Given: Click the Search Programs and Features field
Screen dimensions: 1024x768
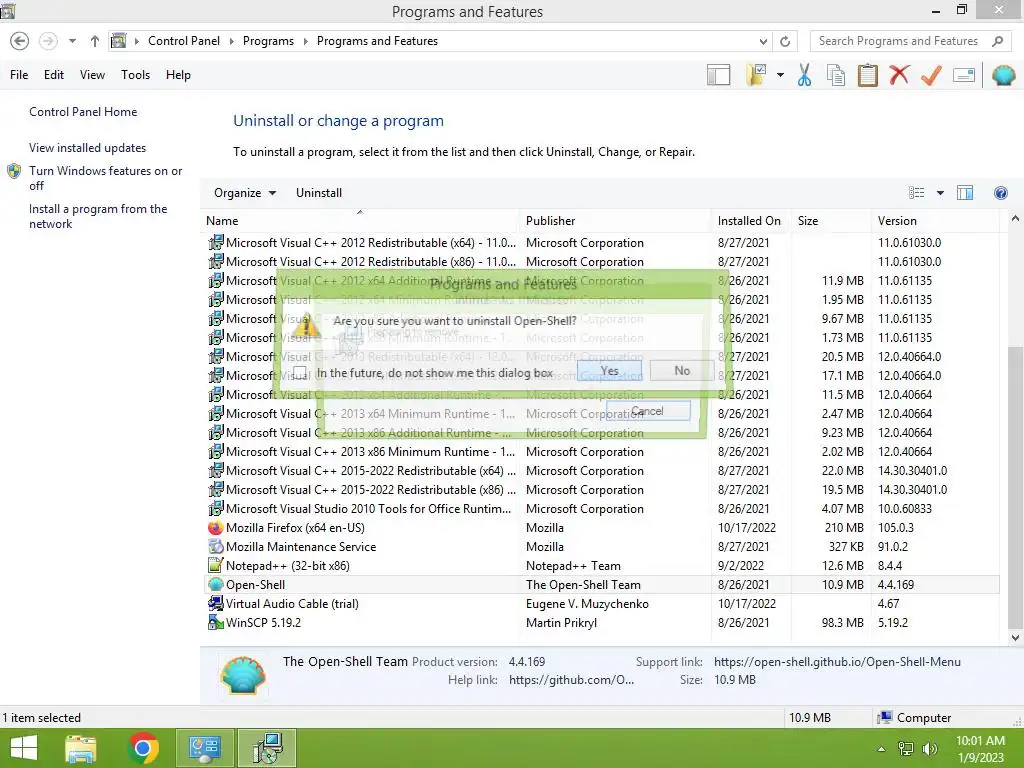Looking at the screenshot, I should [x=901, y=41].
